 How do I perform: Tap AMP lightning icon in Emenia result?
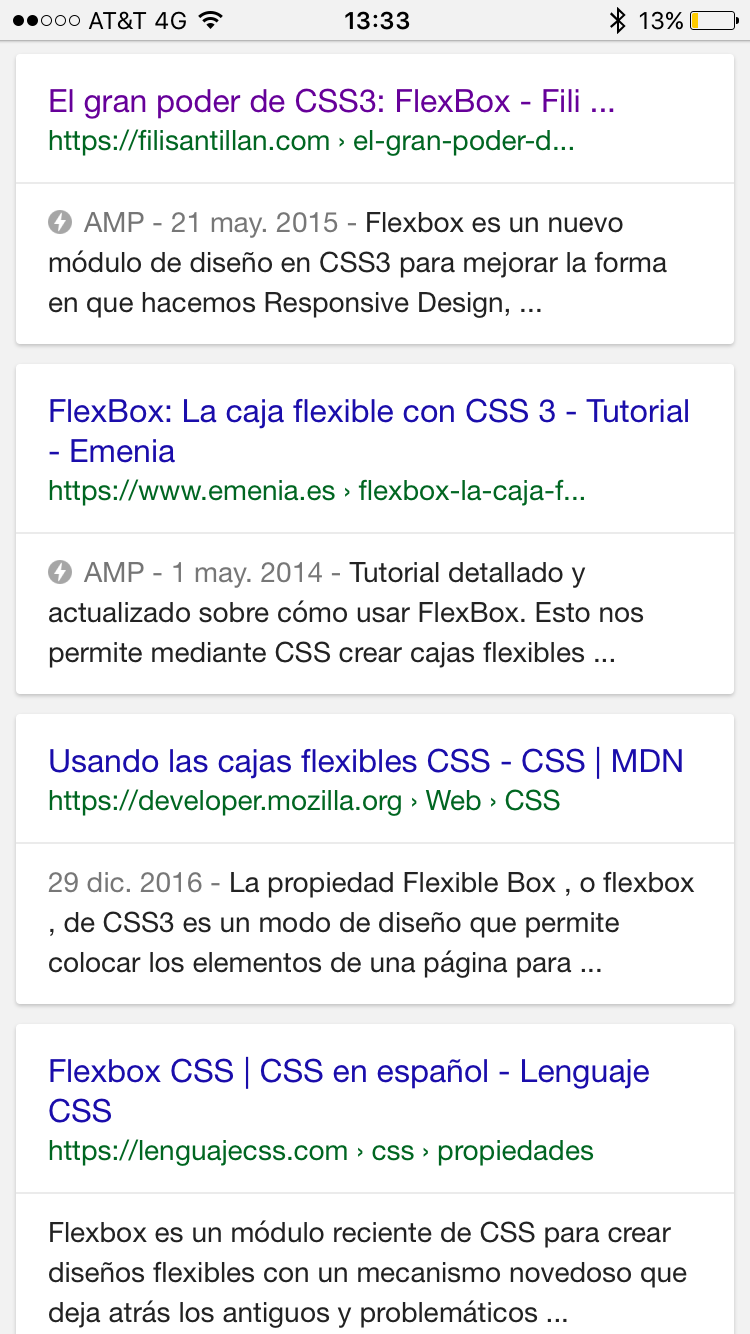60,572
